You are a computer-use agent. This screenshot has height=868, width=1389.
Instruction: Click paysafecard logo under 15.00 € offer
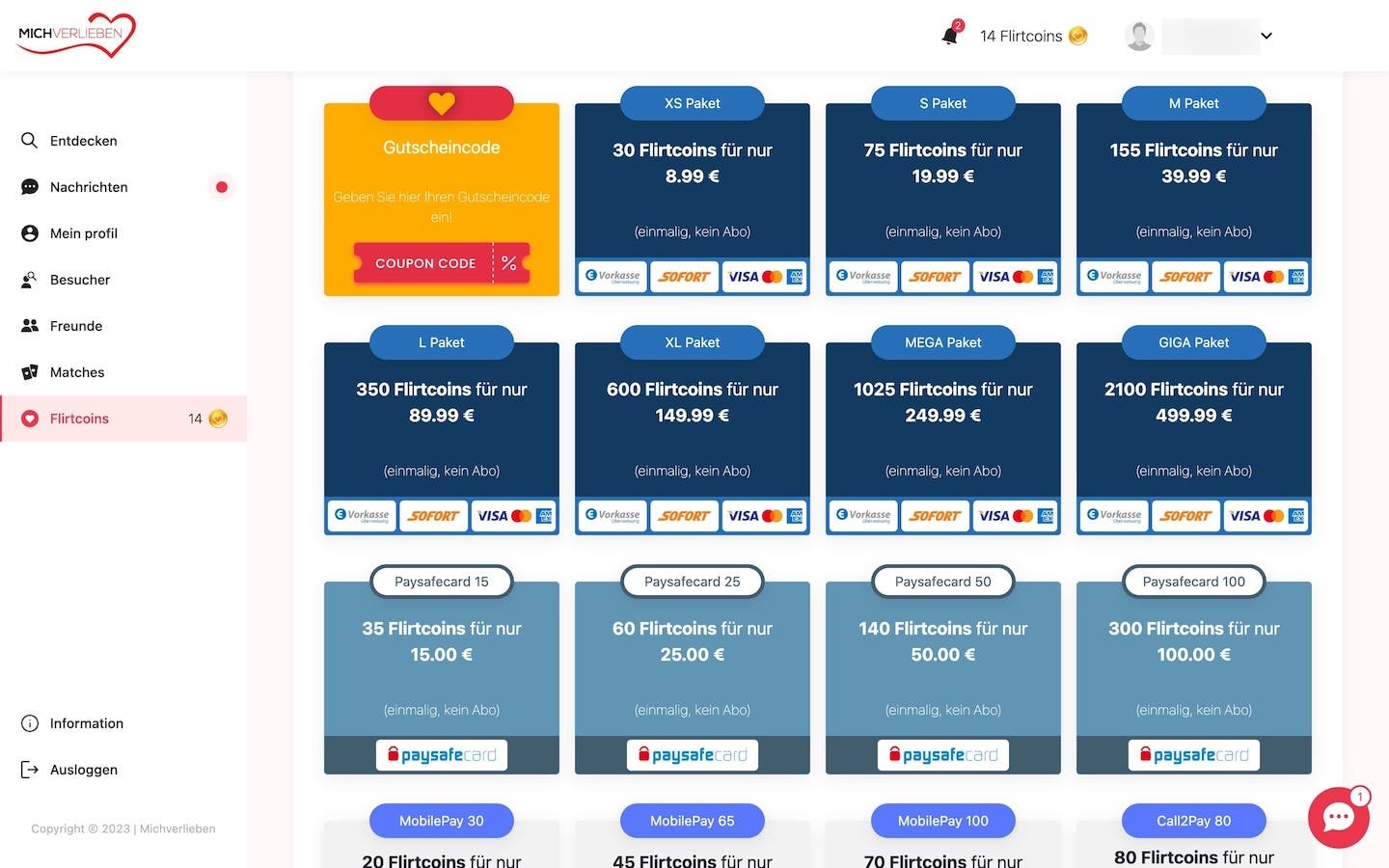click(442, 755)
